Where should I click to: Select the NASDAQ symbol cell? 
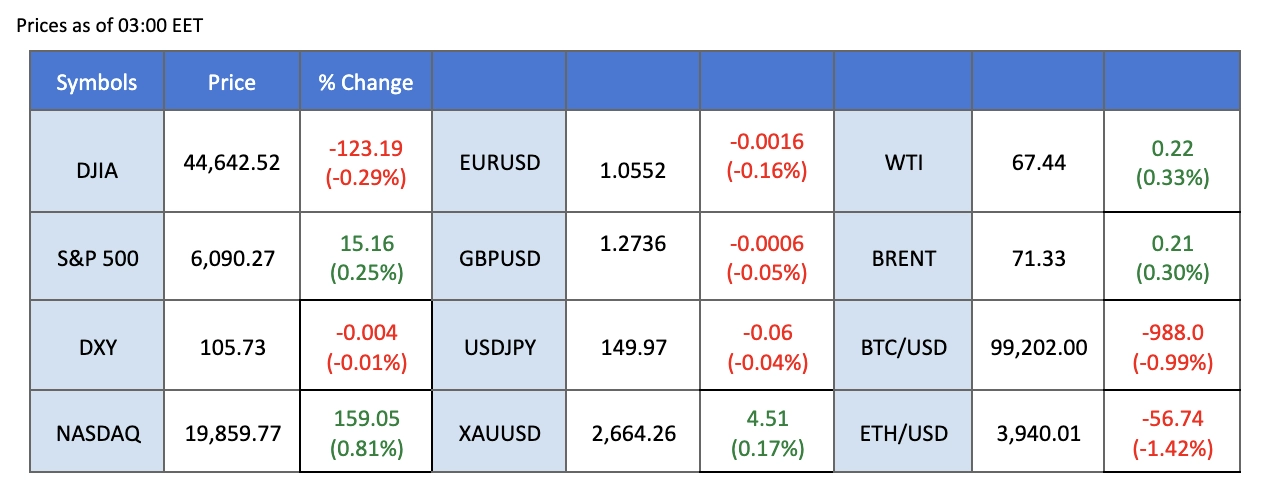click(x=97, y=434)
